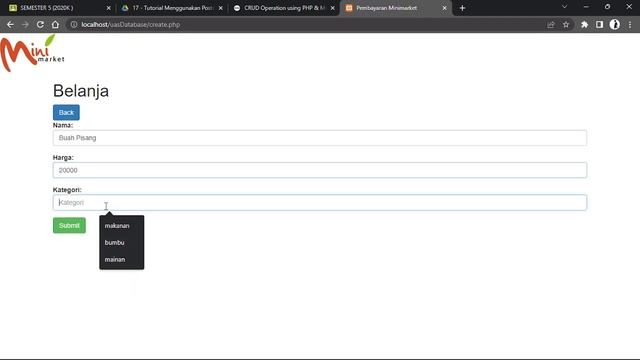Click the blue Back button
640x360 pixels.
coord(66,112)
